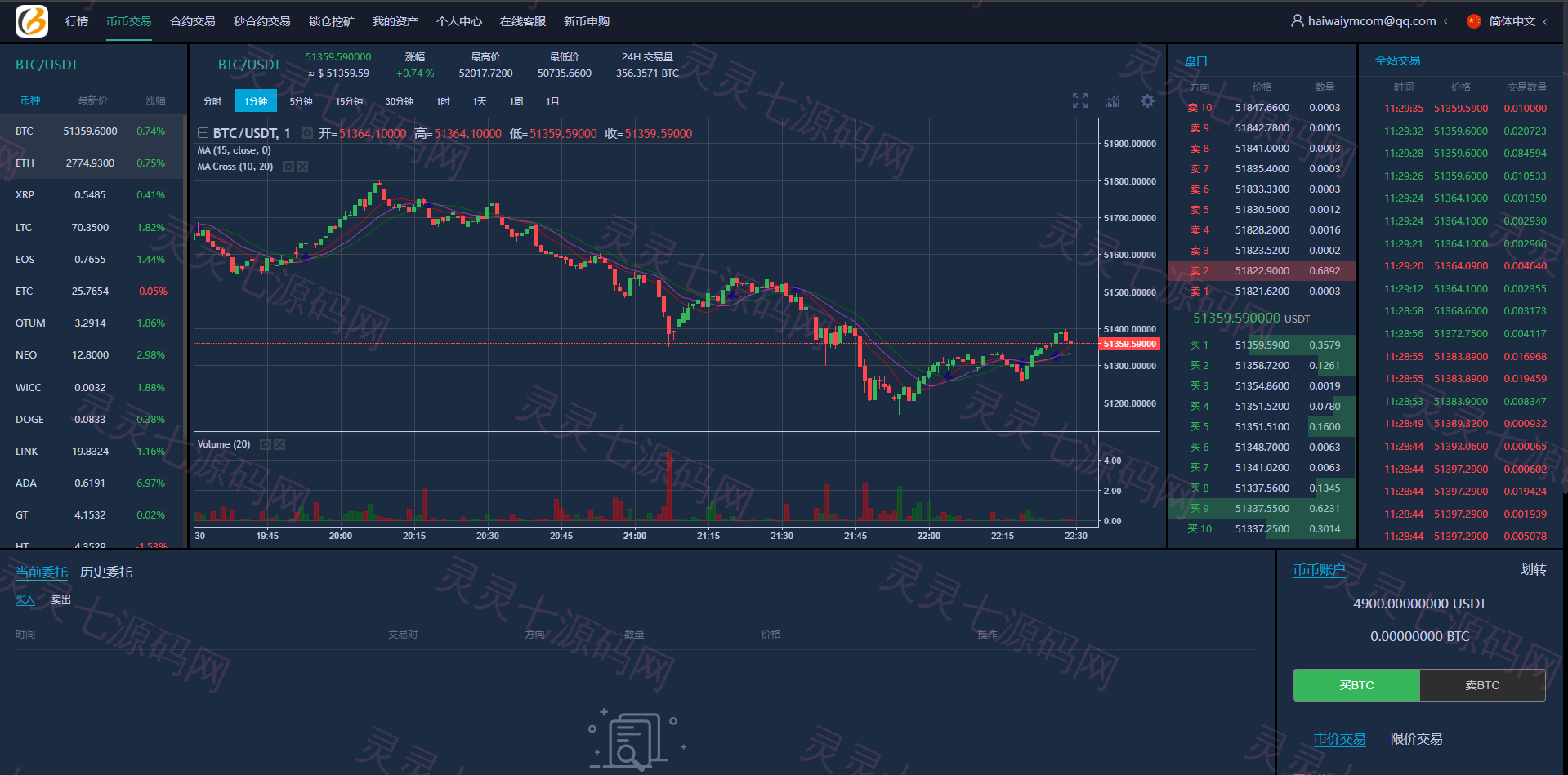
Task: Click buy order 买 1 at 51359.5900
Action: 1262,345
